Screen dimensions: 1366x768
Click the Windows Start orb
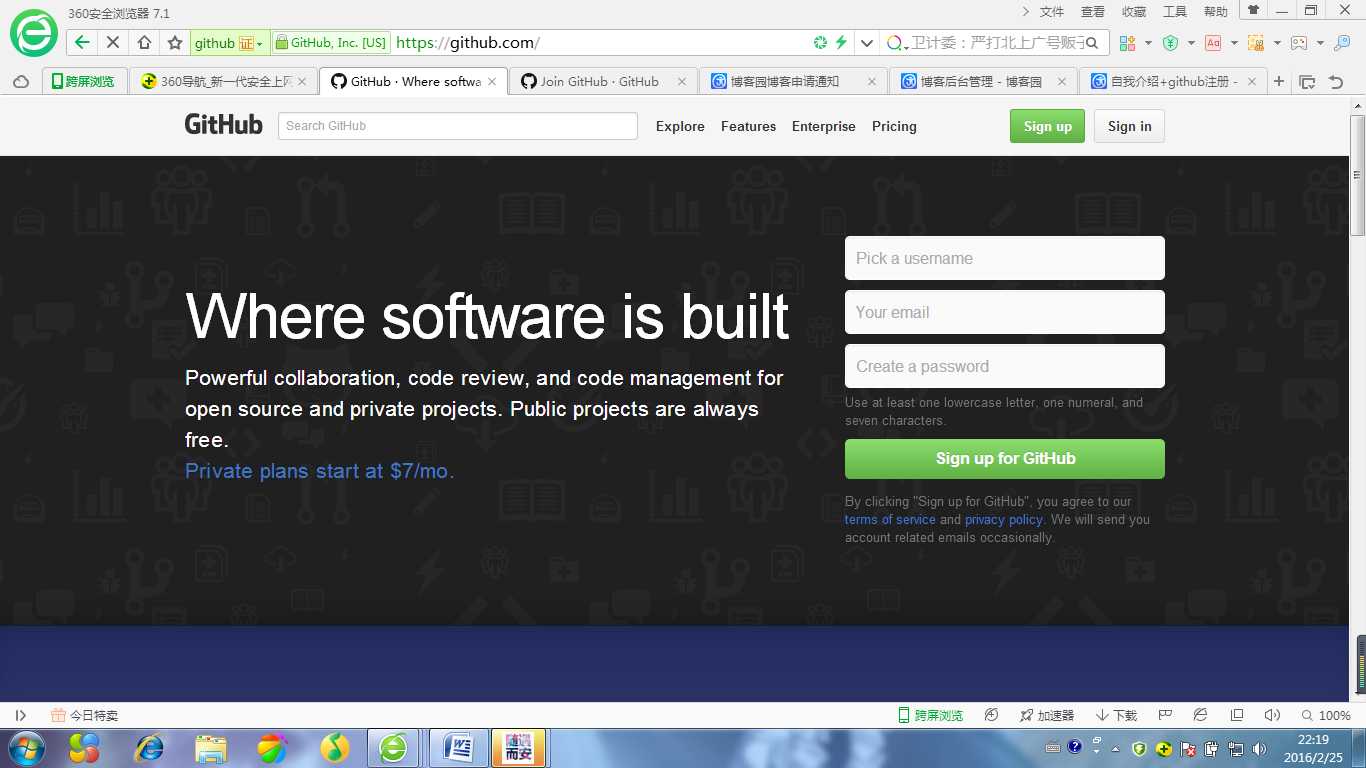tap(26, 747)
